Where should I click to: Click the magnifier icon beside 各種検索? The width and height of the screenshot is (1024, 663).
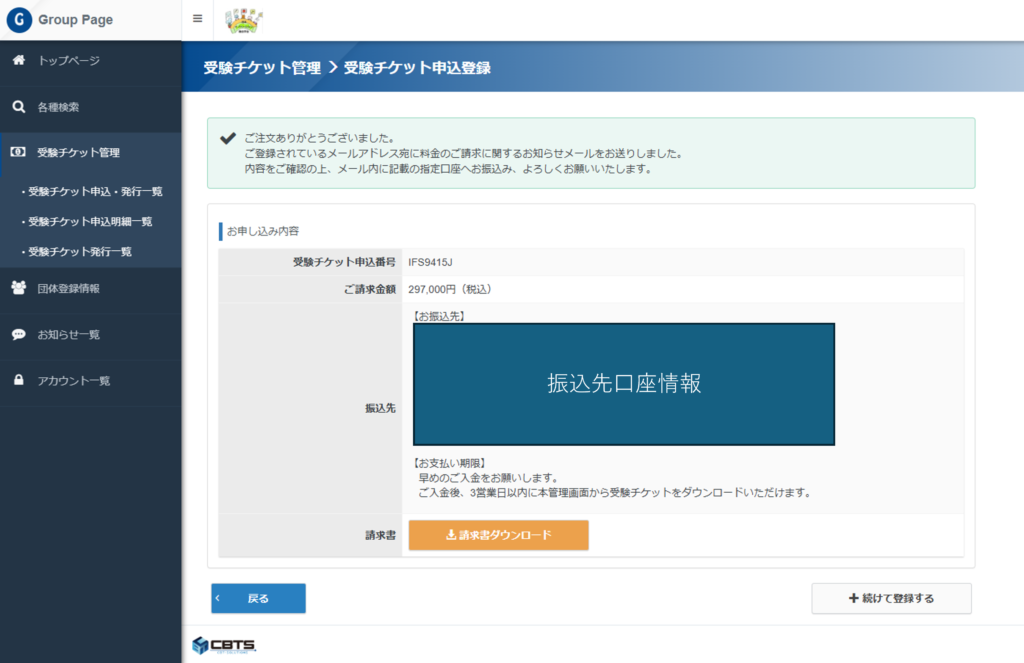pos(18,107)
